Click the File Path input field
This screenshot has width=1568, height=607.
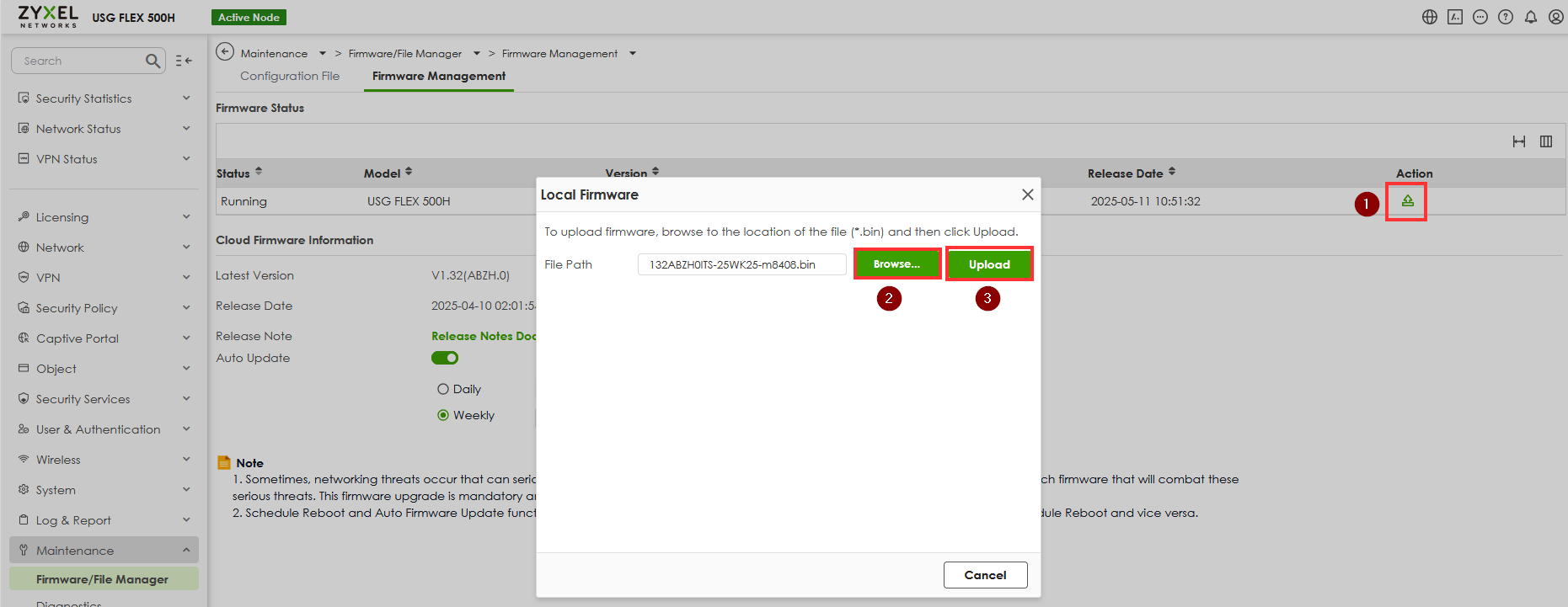pos(741,264)
